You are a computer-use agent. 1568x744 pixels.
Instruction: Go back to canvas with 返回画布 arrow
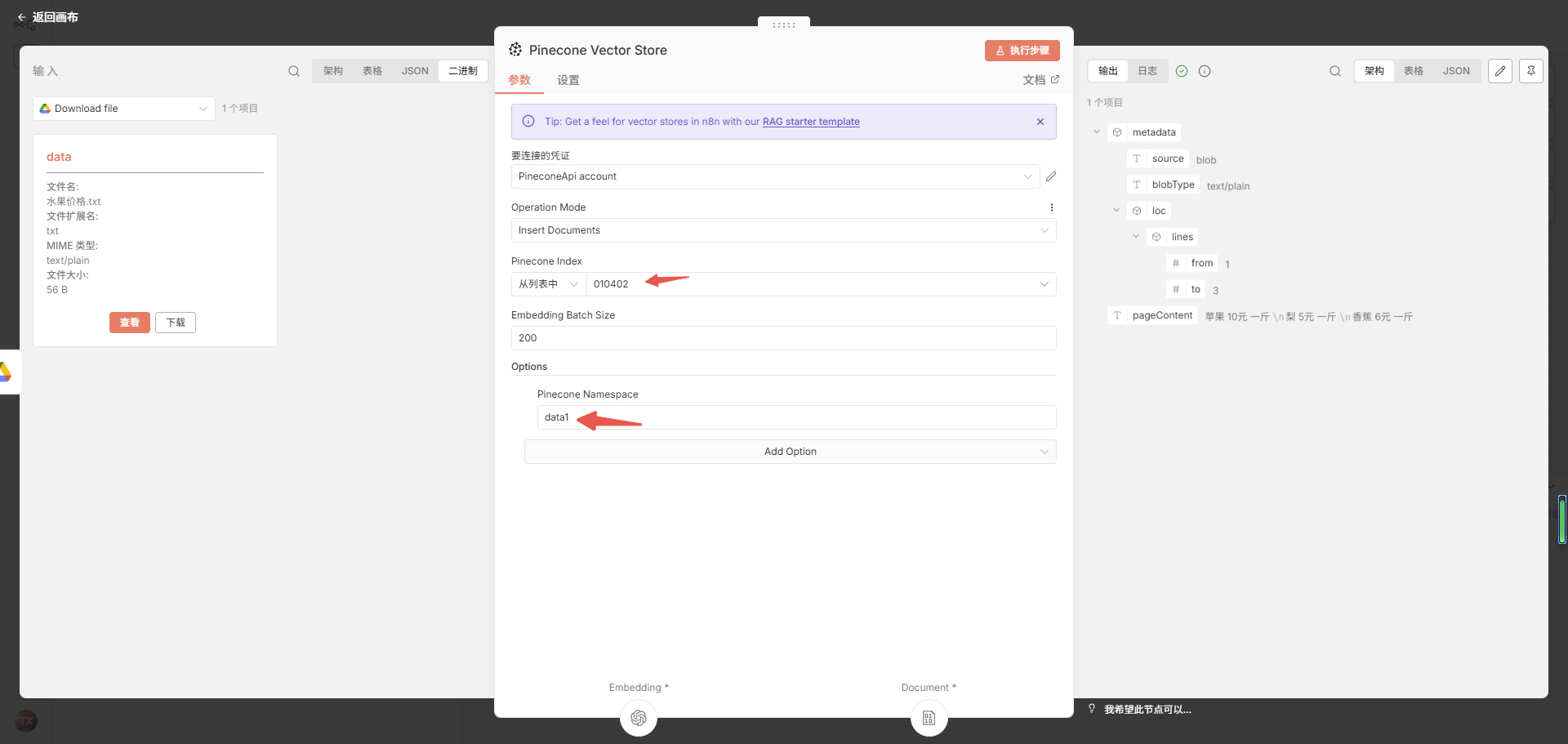click(47, 17)
